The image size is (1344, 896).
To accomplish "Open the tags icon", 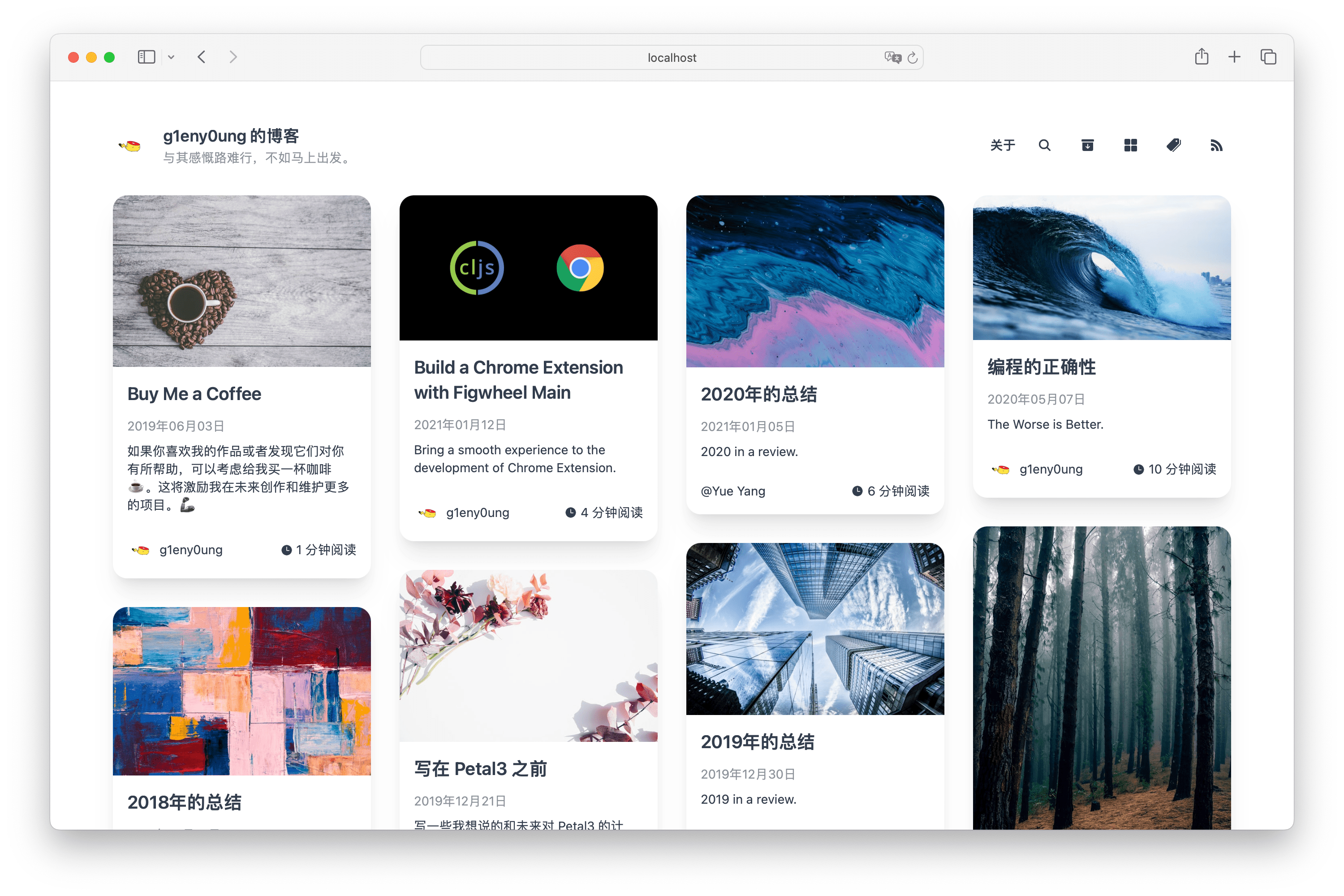I will coord(1174,145).
